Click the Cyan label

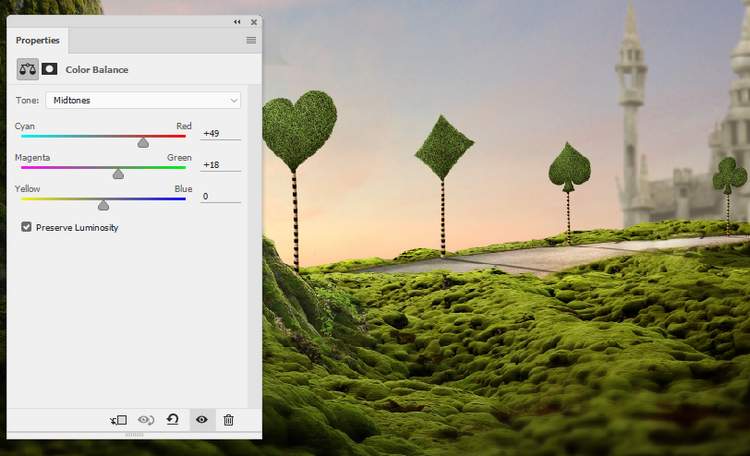pyautogui.click(x=25, y=126)
